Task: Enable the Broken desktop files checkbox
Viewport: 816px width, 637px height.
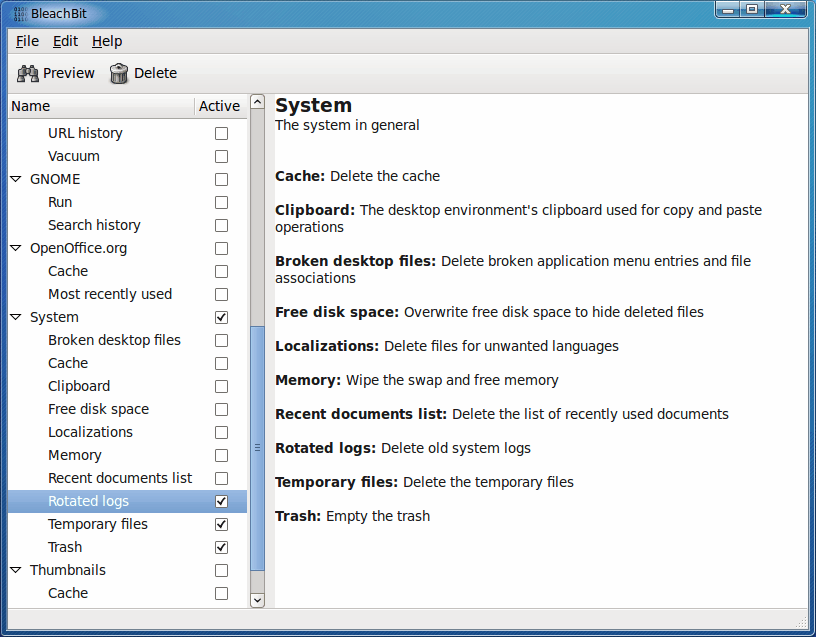Action: pyautogui.click(x=221, y=340)
